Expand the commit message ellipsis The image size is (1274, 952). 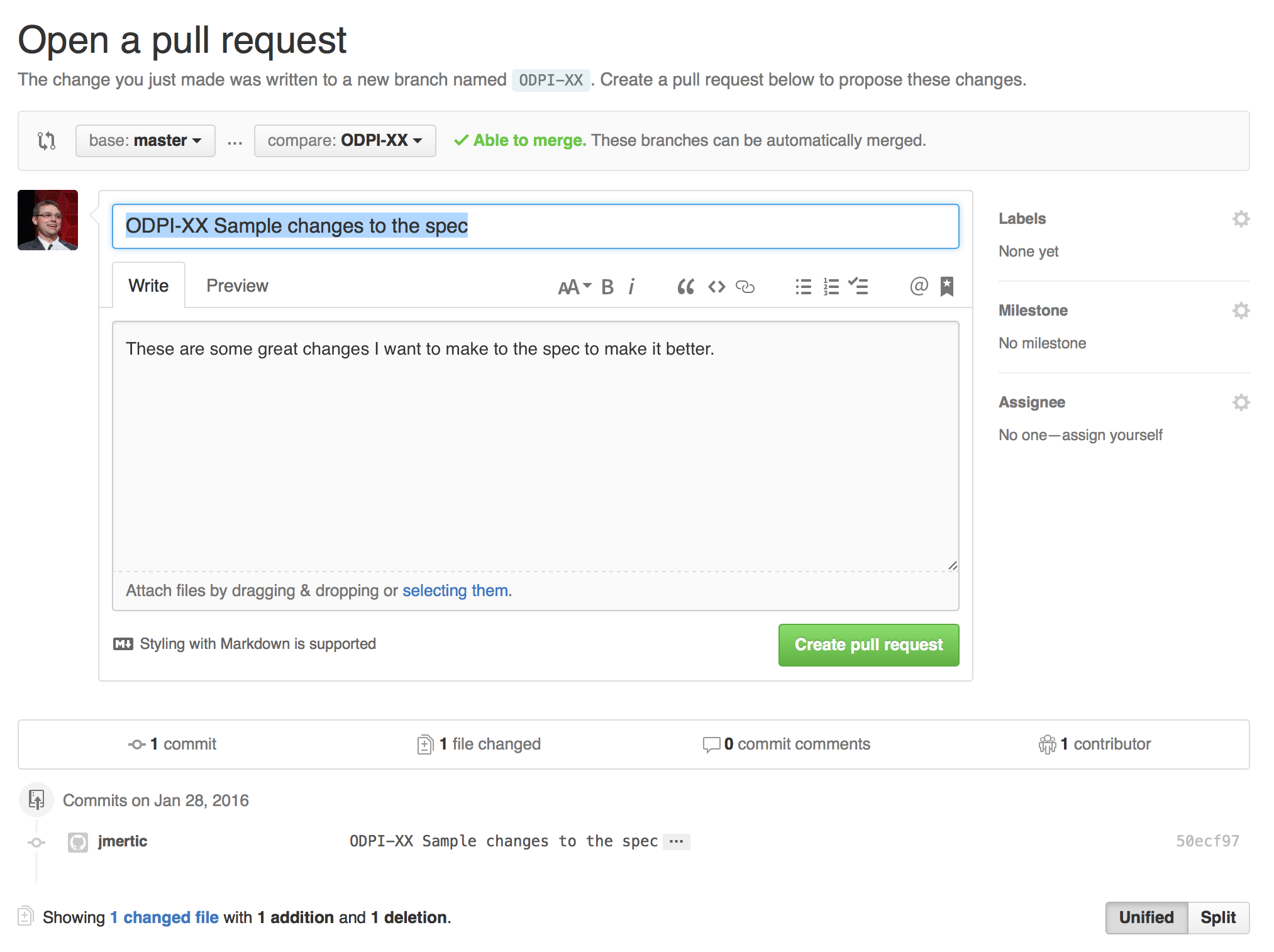[x=676, y=841]
